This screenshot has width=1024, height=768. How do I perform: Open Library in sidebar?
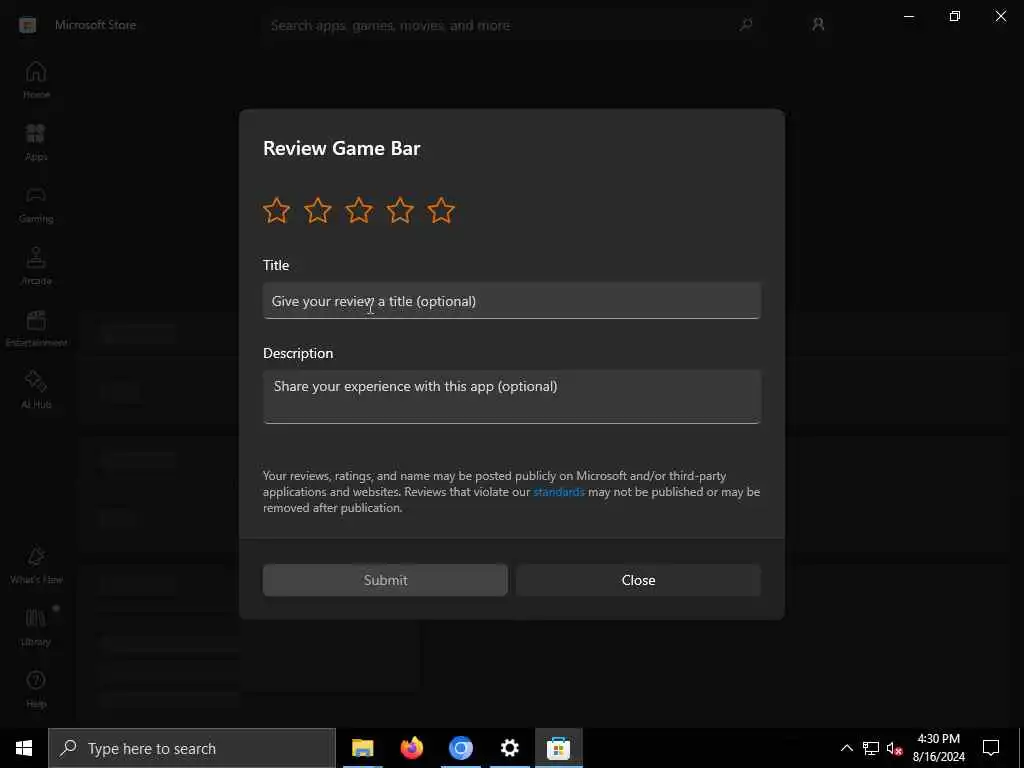click(36, 628)
